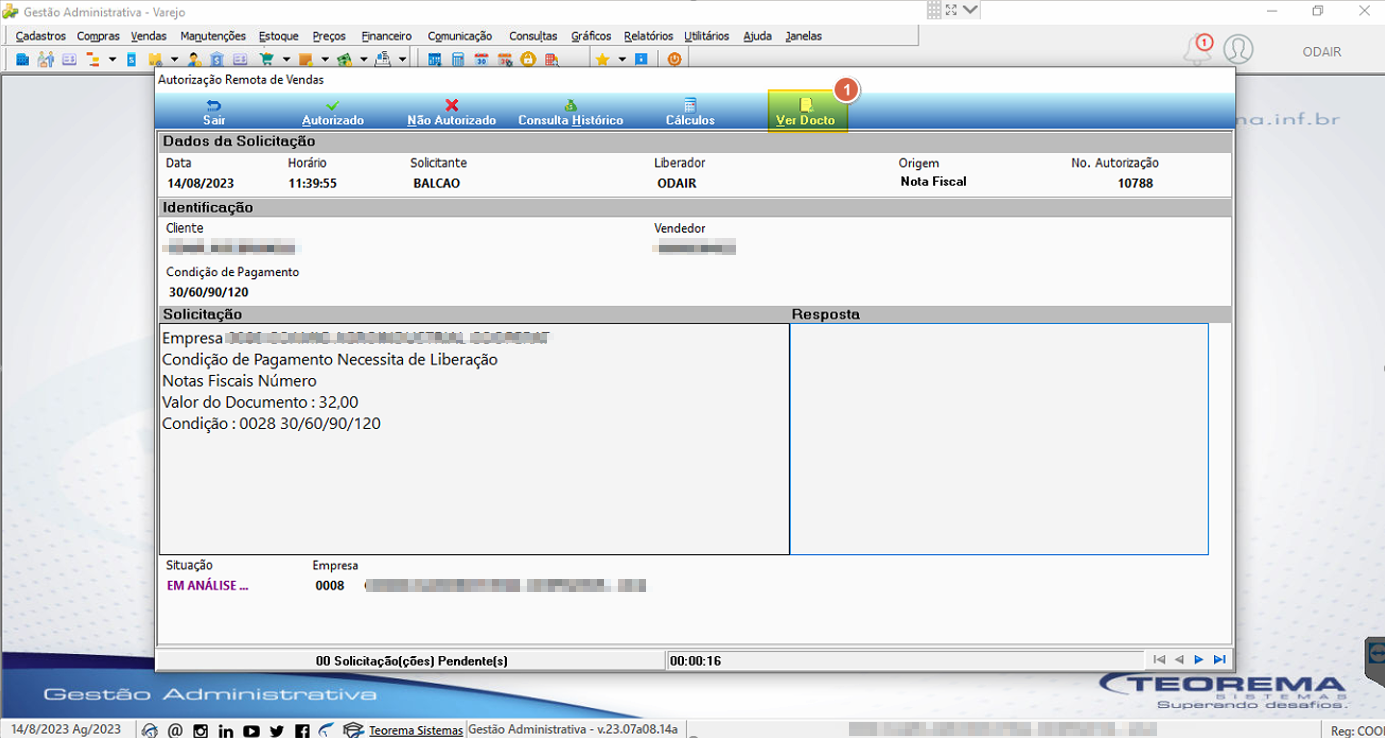This screenshot has height=738, width=1385.
Task: Expand the dropdown arrow beside the cash register icon
Action: (402, 59)
